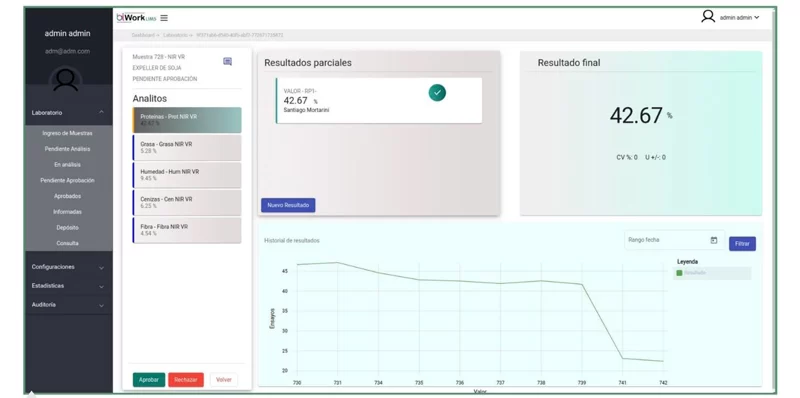The image size is (800, 398).
Task: Click the adm@adm.com email in sidebar
Action: (67, 51)
